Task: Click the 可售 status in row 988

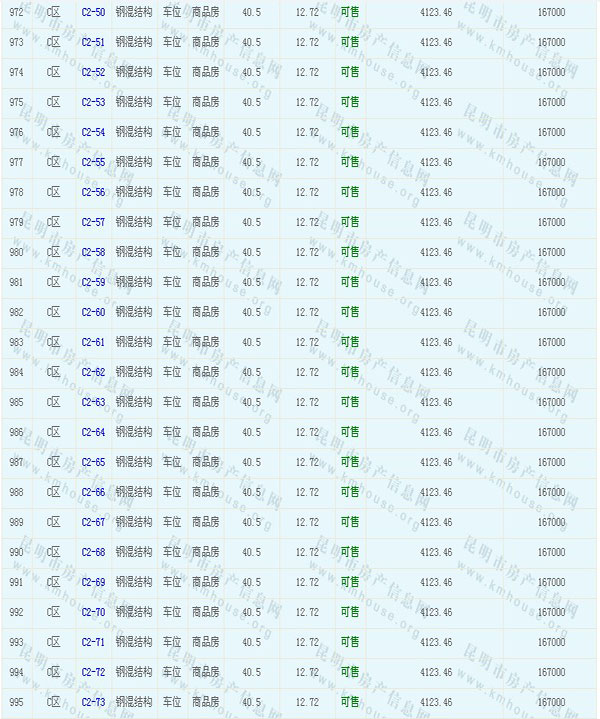Action: coord(350,492)
